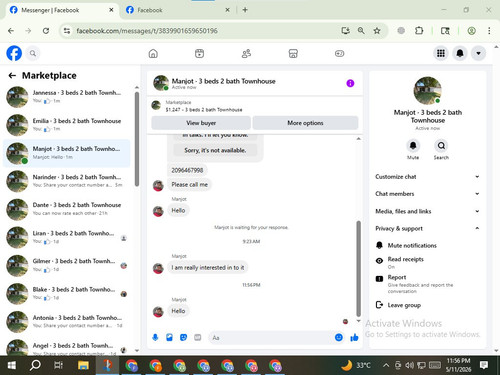Image resolution: width=500 pixels, height=375 pixels.
Task: Open a new browser tab
Action: pyautogui.click(x=245, y=10)
